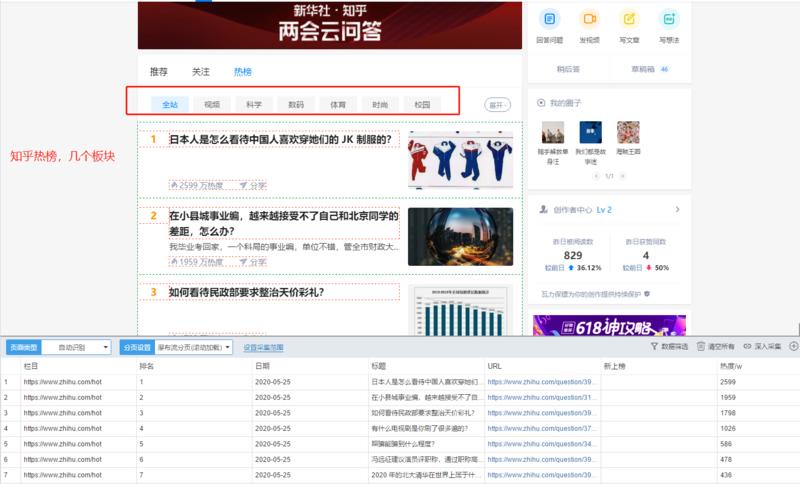Select the 校园 category

[x=422, y=105]
